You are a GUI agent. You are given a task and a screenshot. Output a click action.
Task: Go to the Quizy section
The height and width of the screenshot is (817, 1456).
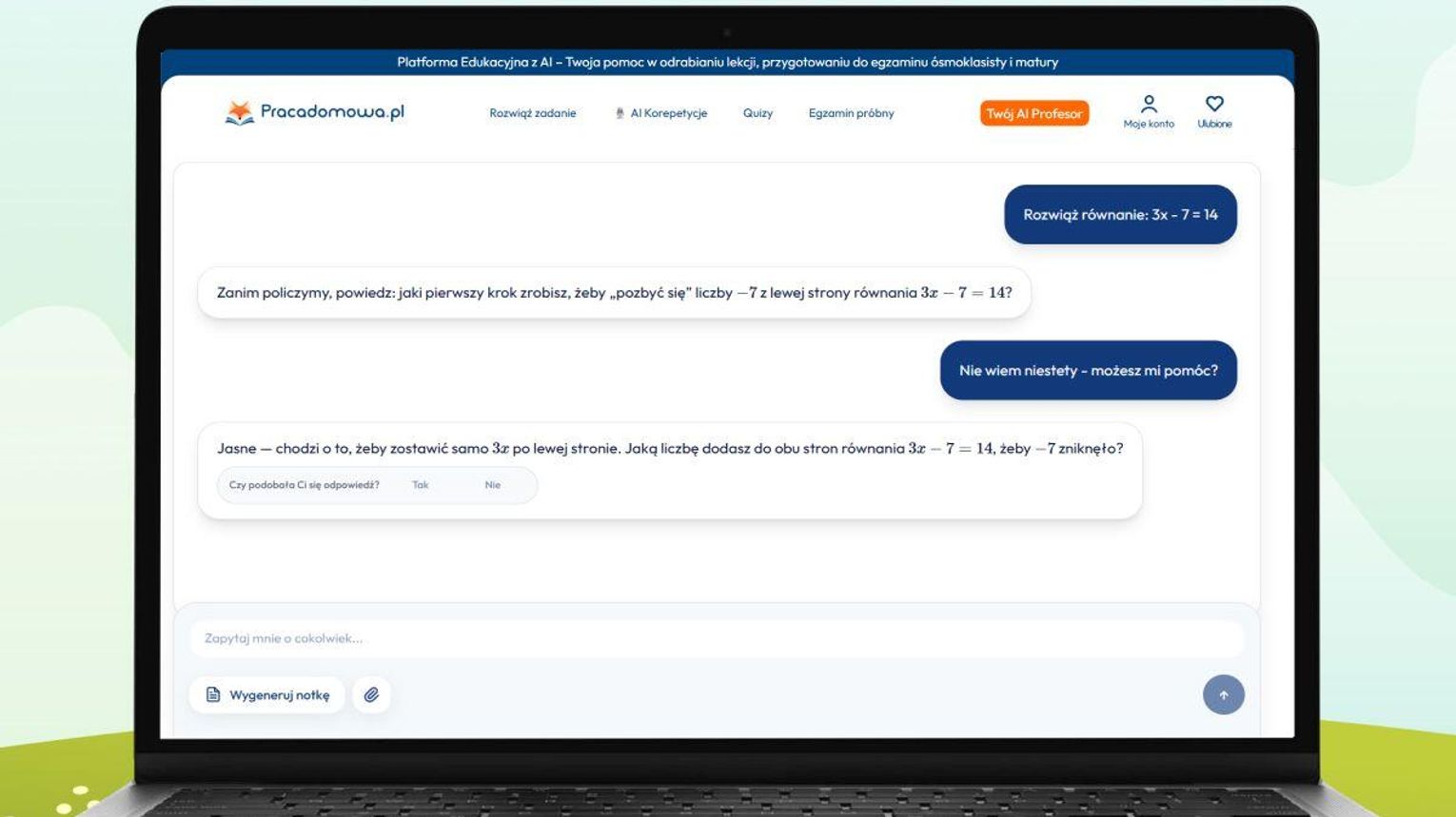click(758, 113)
